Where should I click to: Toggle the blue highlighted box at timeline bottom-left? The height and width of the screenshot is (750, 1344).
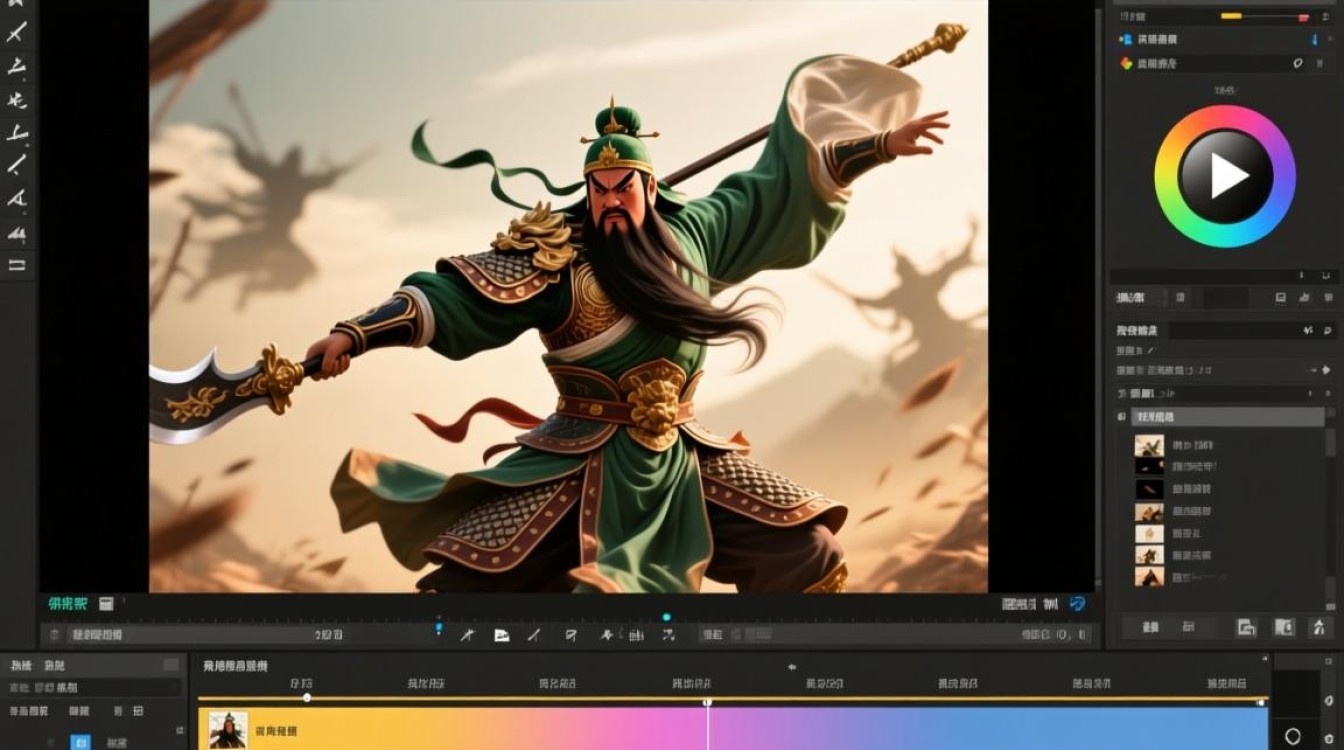click(81, 742)
